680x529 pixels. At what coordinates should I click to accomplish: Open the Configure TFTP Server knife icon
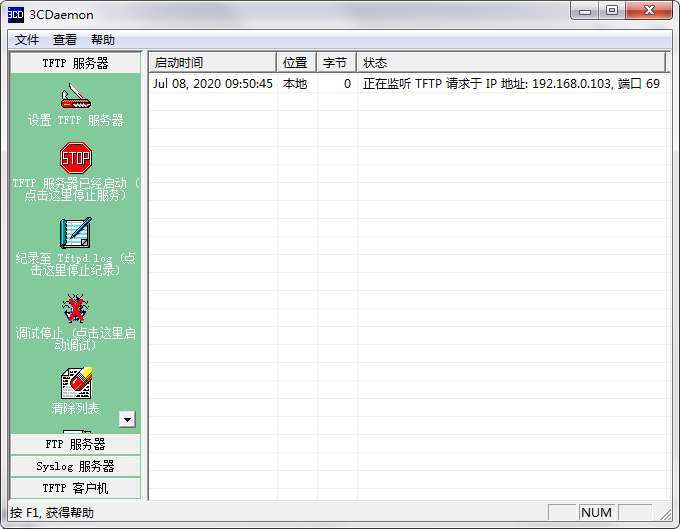point(76,95)
